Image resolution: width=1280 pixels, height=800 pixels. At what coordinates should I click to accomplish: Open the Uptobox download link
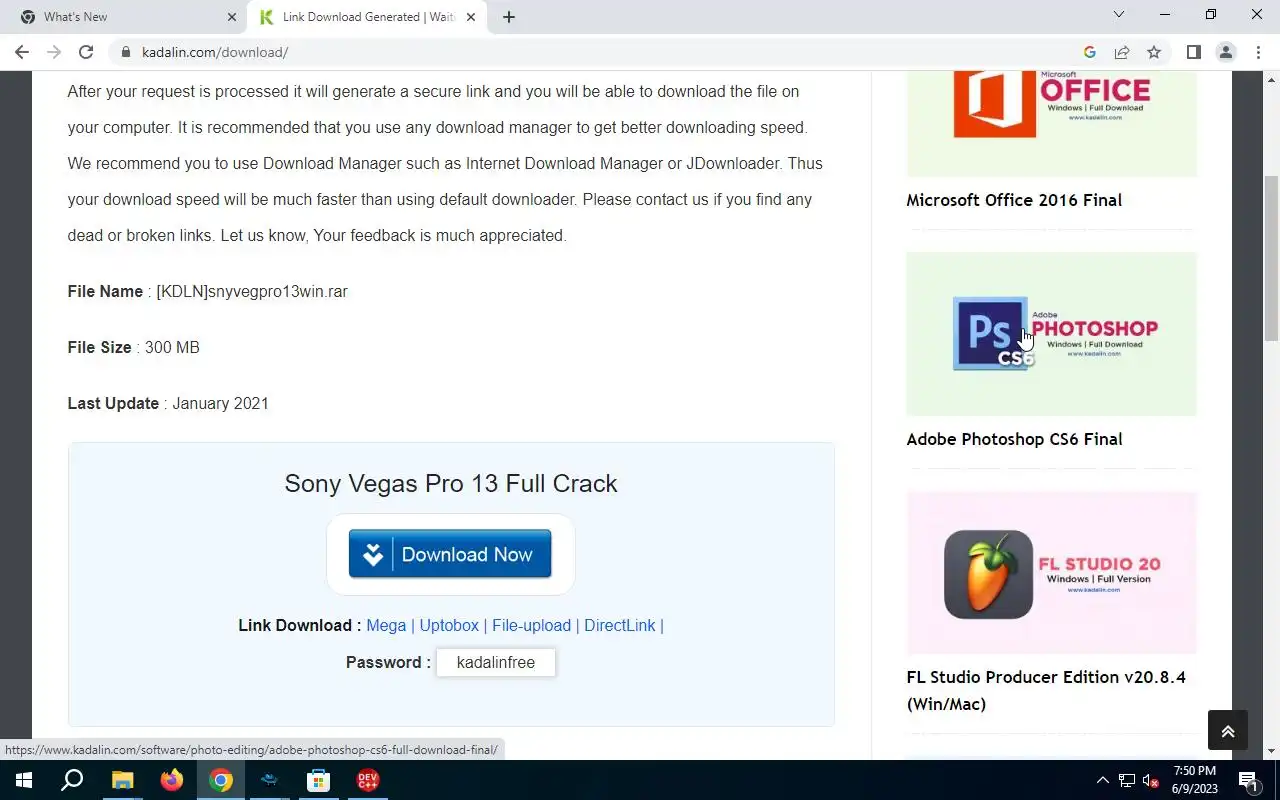(x=449, y=625)
